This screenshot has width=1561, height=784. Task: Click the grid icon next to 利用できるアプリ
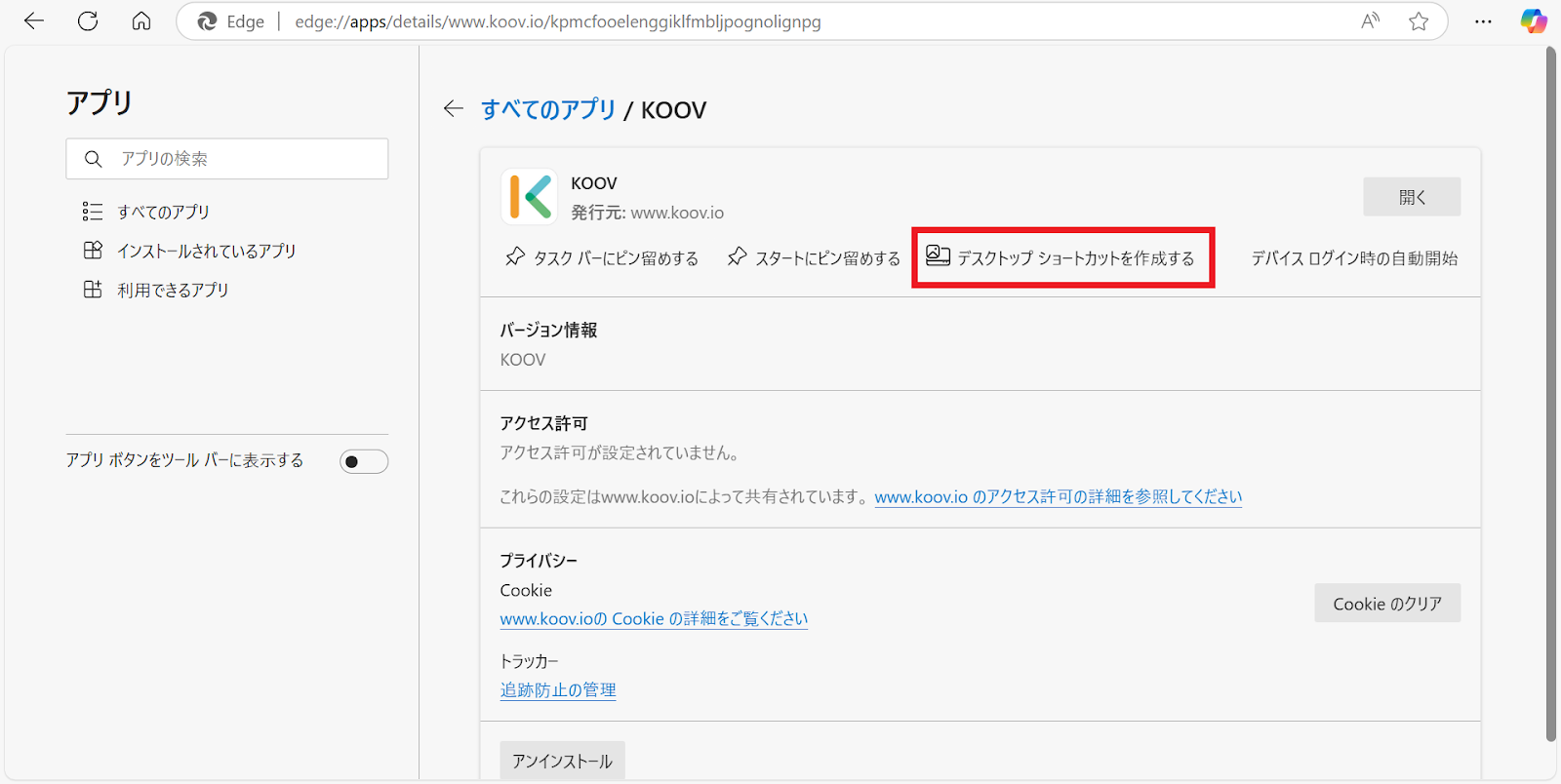(93, 290)
